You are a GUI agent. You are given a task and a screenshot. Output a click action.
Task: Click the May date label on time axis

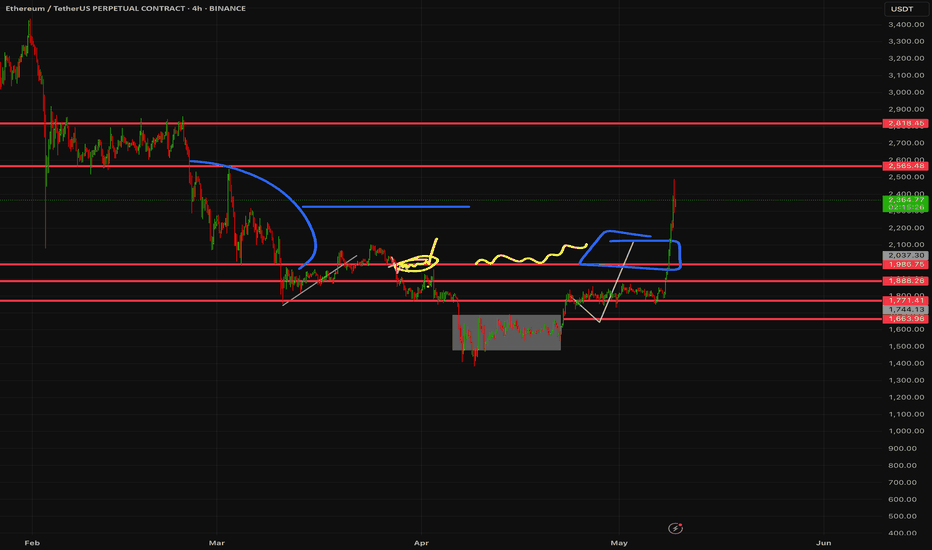click(x=619, y=543)
